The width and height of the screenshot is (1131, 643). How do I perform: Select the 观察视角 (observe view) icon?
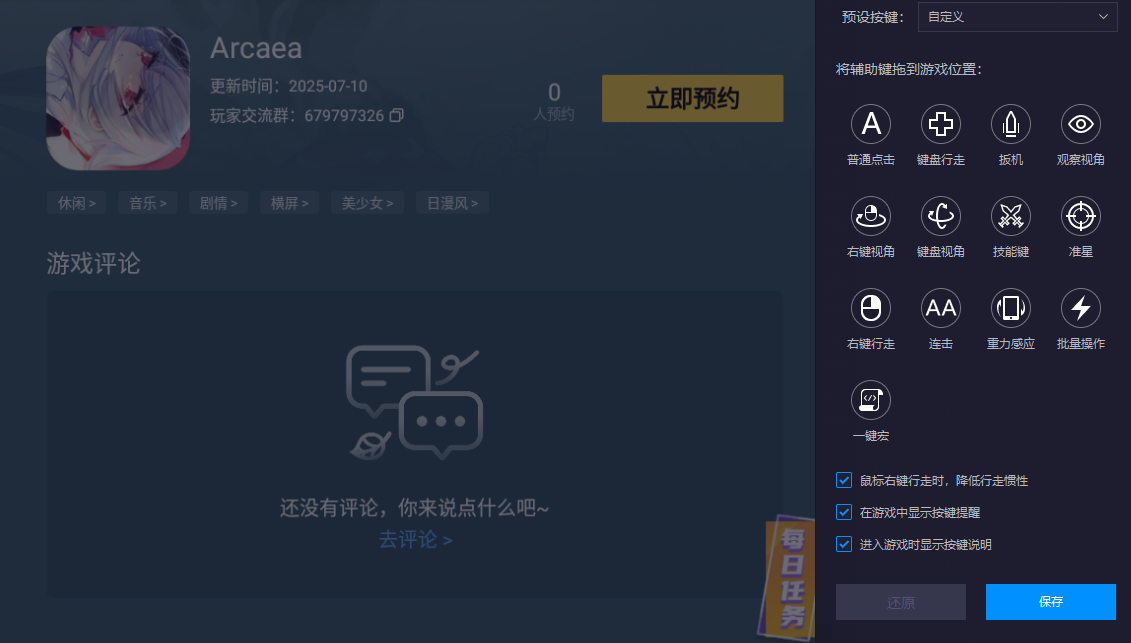1080,124
